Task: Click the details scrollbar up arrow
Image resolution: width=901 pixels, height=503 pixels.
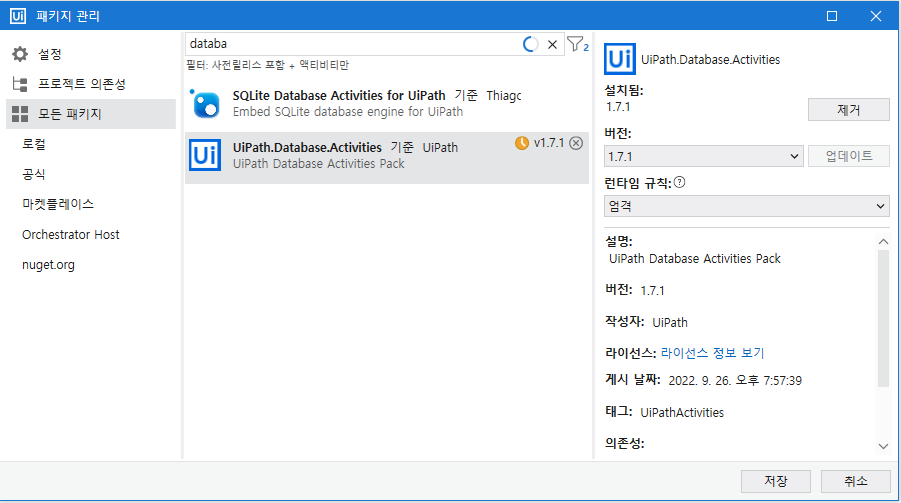Action: point(883,241)
